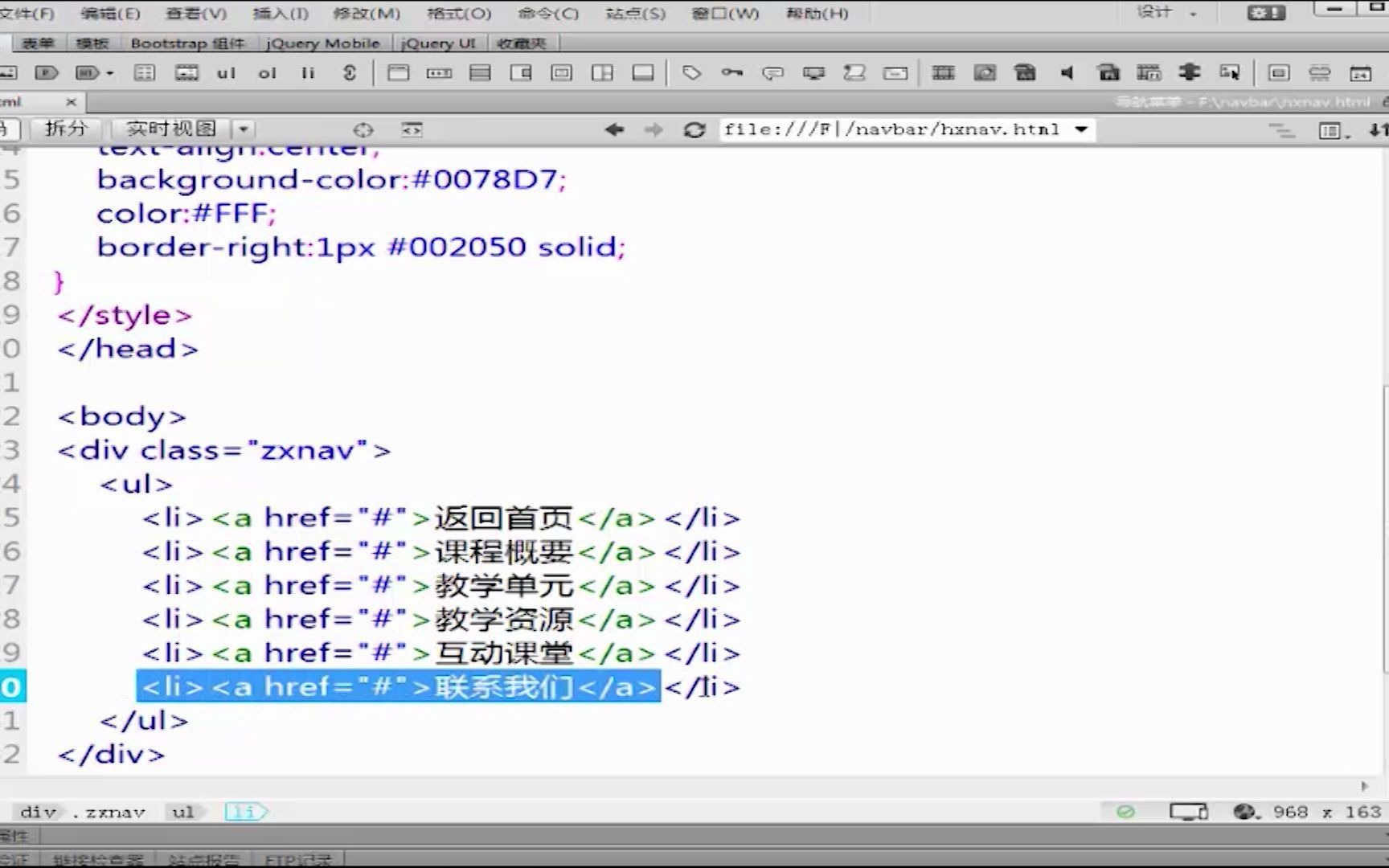Open the 帮助(H) menu
Viewport: 1389px width, 868px height.
click(817, 14)
